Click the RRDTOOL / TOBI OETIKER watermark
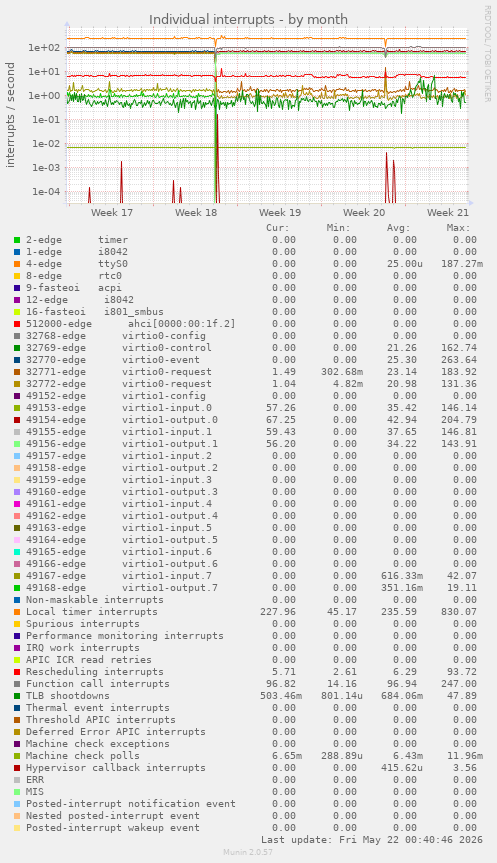Screen dimensions: 497x863 (487, 53)
